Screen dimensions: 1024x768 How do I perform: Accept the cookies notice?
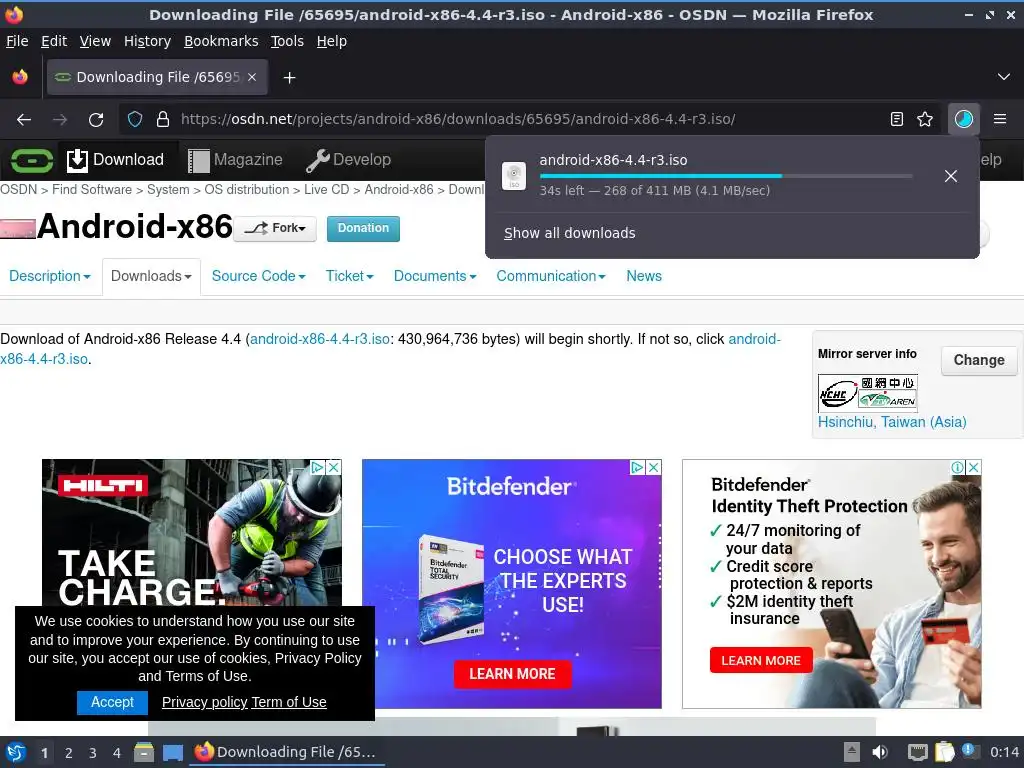(x=112, y=702)
